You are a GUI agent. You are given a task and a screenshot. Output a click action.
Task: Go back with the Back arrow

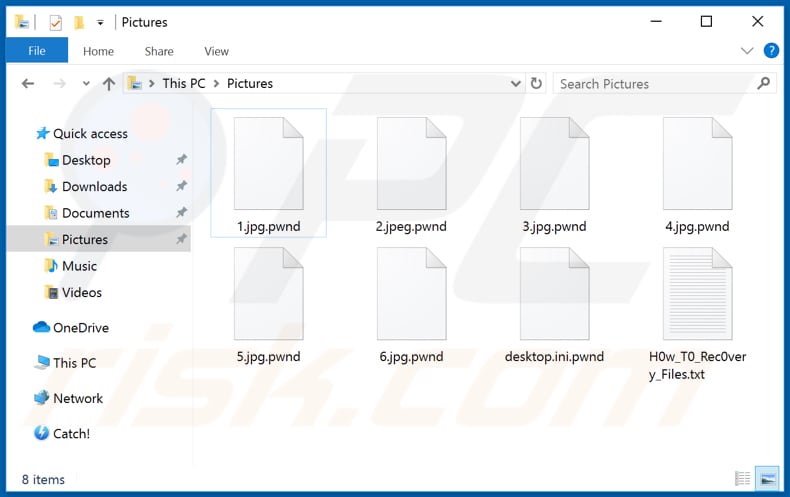click(28, 83)
